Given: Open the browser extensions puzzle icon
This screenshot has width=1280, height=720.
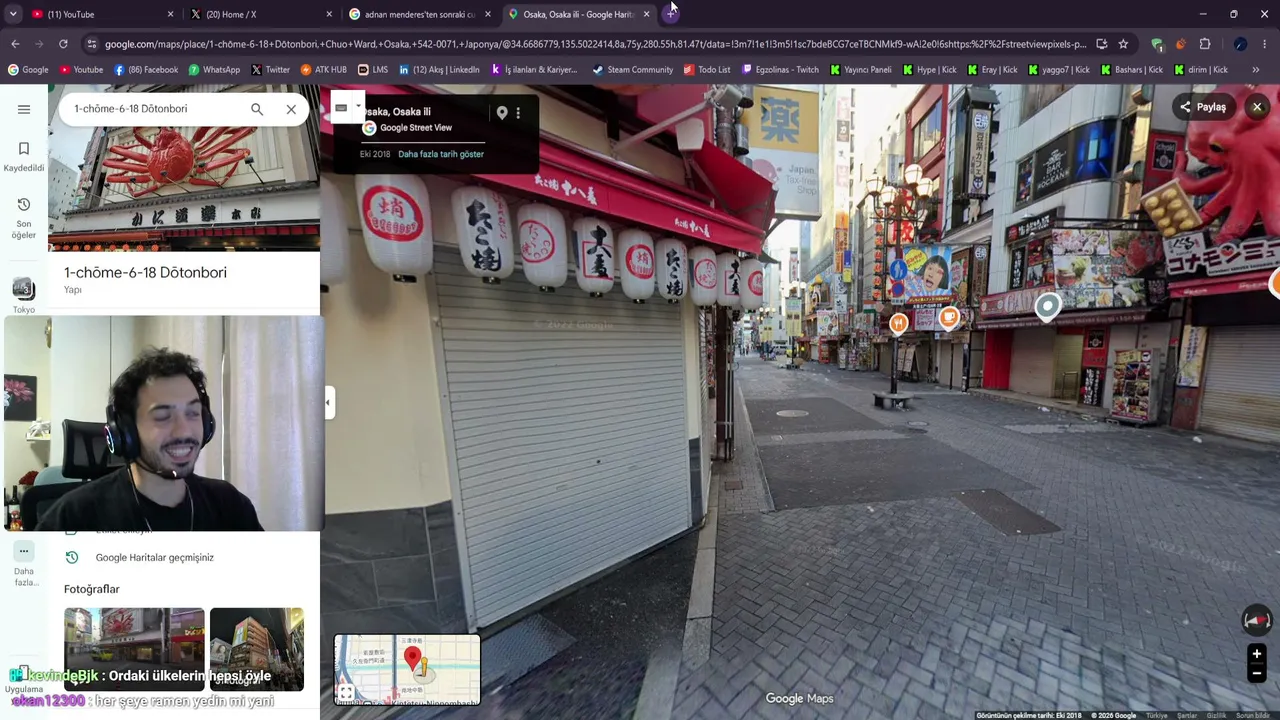Looking at the screenshot, I should pos(1205,44).
